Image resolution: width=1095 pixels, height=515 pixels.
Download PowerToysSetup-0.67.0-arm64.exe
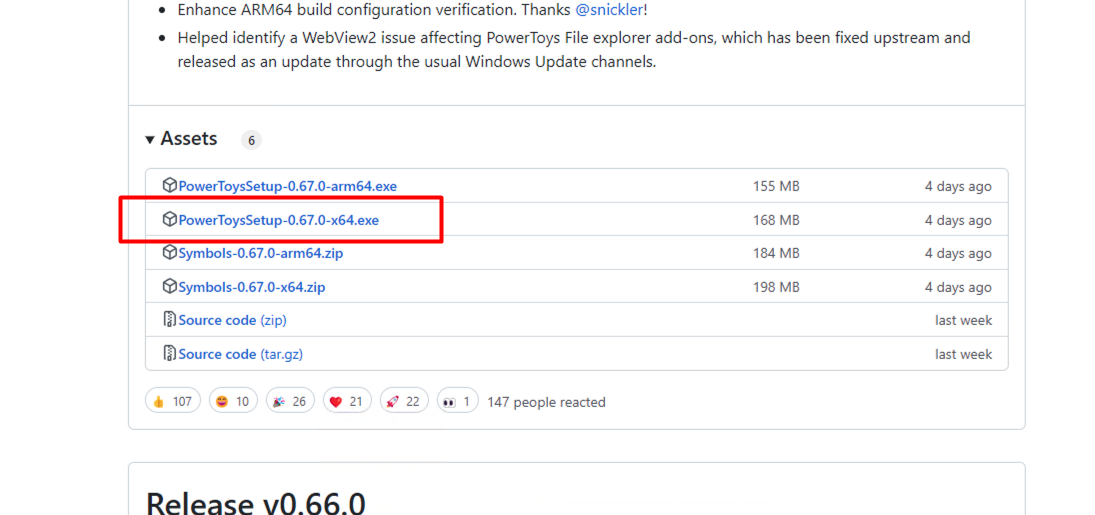tap(288, 187)
